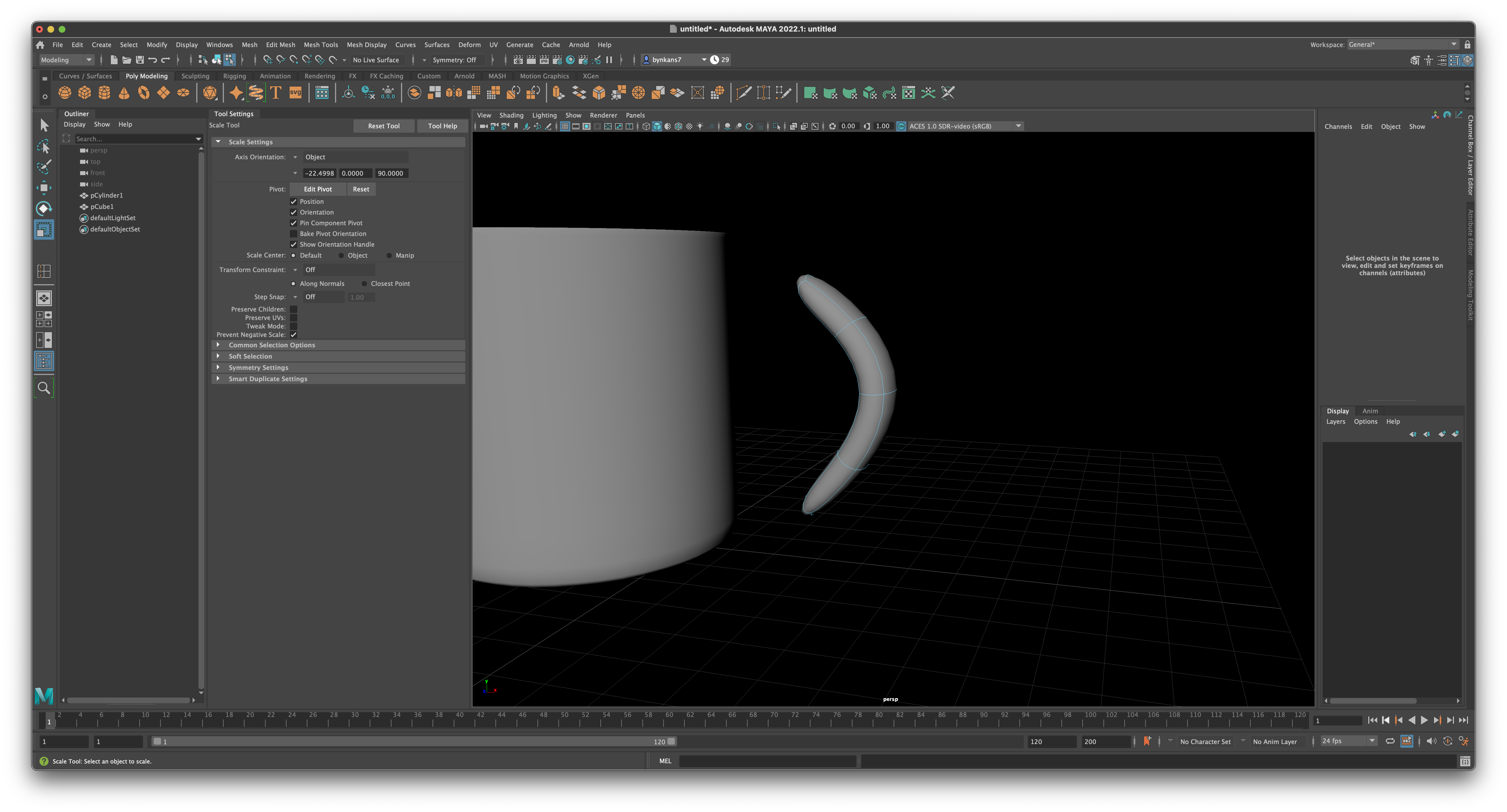
Task: Open the viewport Shading menu
Action: 511,115
